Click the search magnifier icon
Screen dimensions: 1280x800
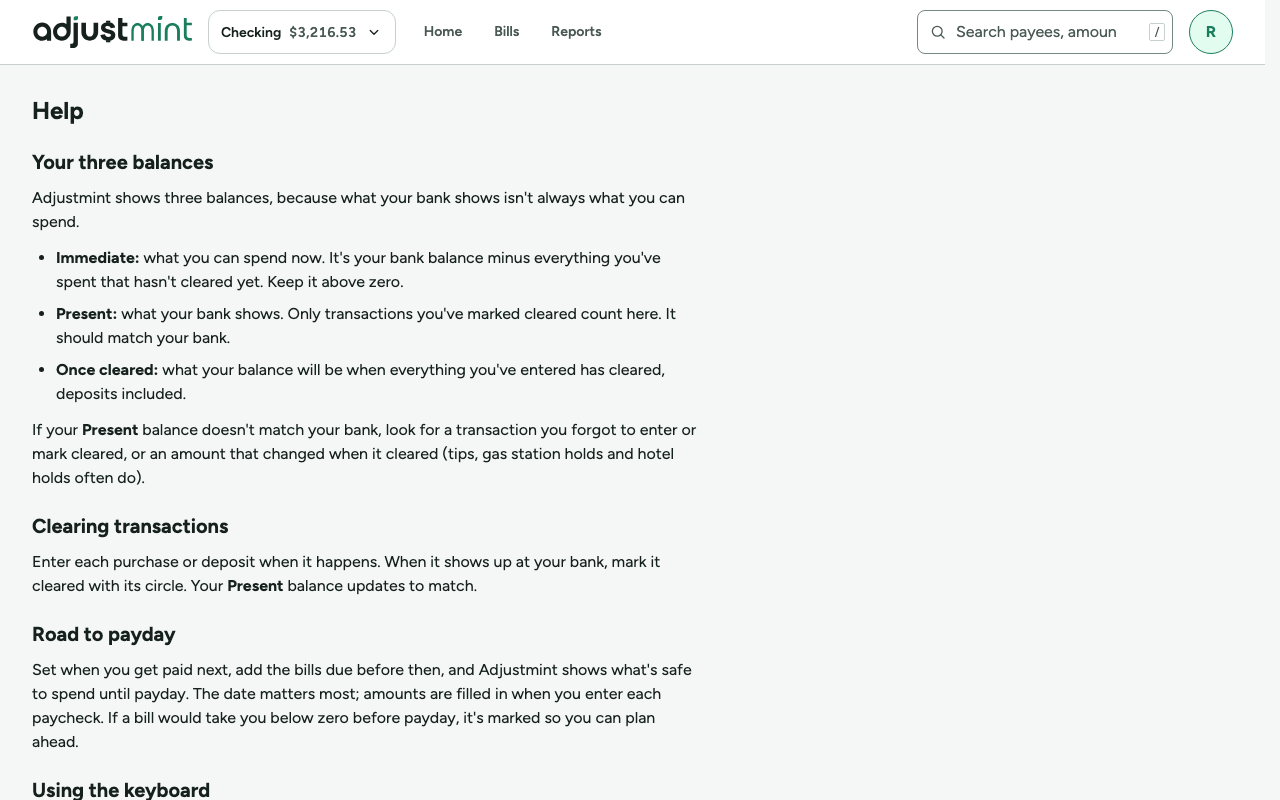point(938,32)
